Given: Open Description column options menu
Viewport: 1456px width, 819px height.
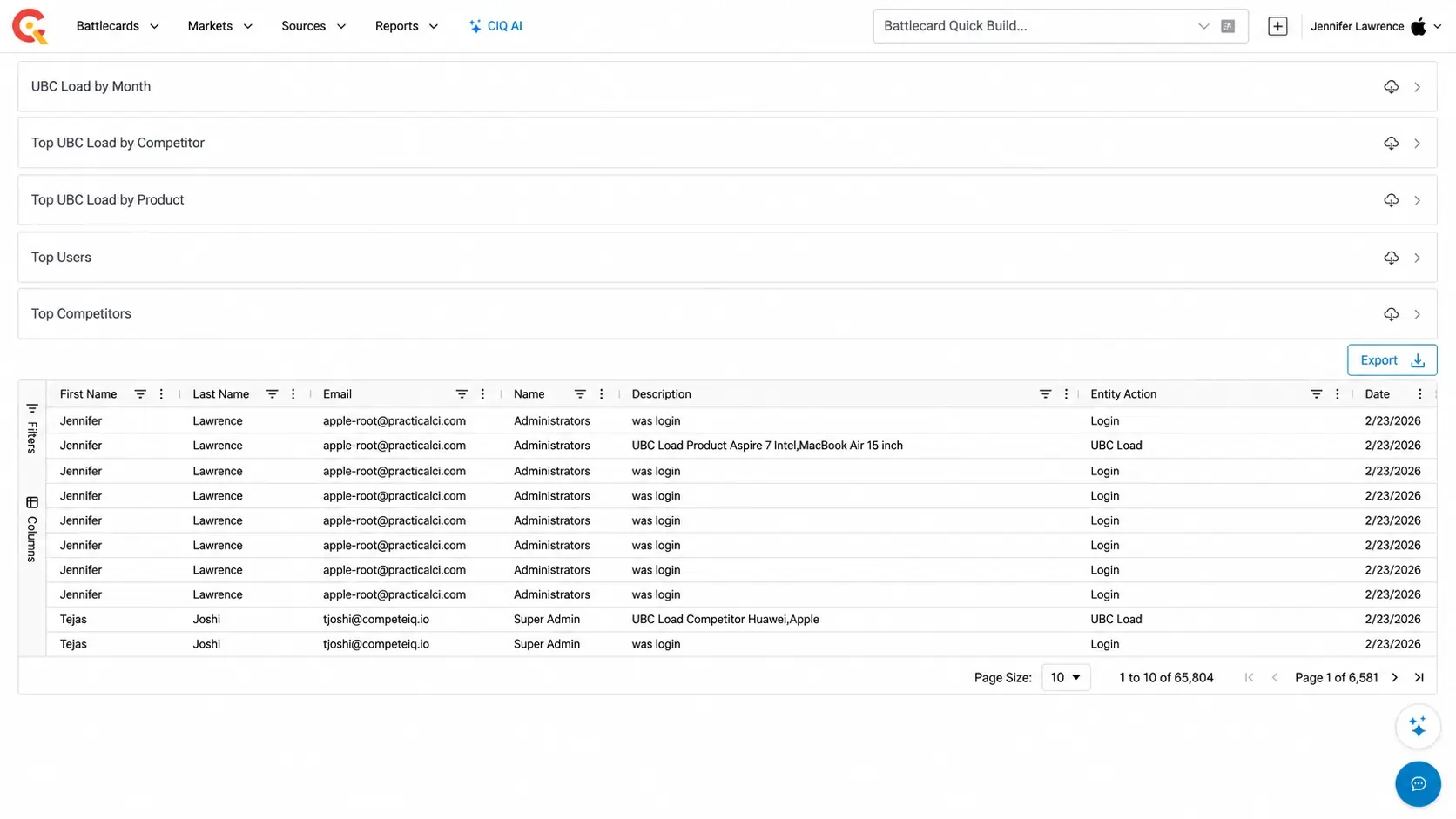Looking at the screenshot, I should click(1067, 394).
